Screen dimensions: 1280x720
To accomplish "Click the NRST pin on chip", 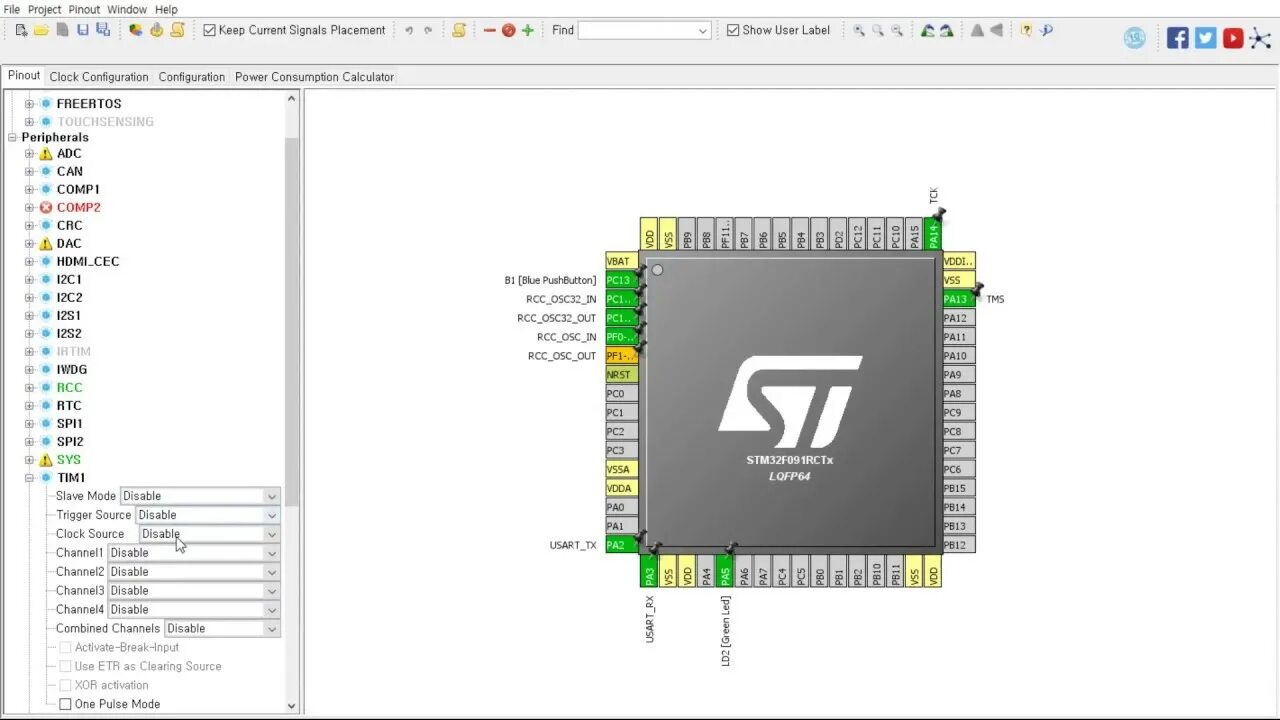I will pyautogui.click(x=621, y=375).
